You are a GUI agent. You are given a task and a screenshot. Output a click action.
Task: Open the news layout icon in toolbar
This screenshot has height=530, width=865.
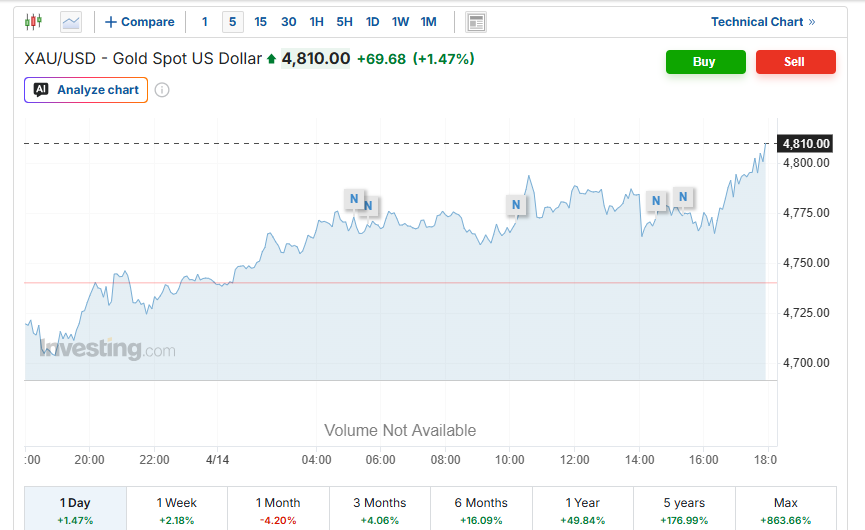[x=476, y=22]
